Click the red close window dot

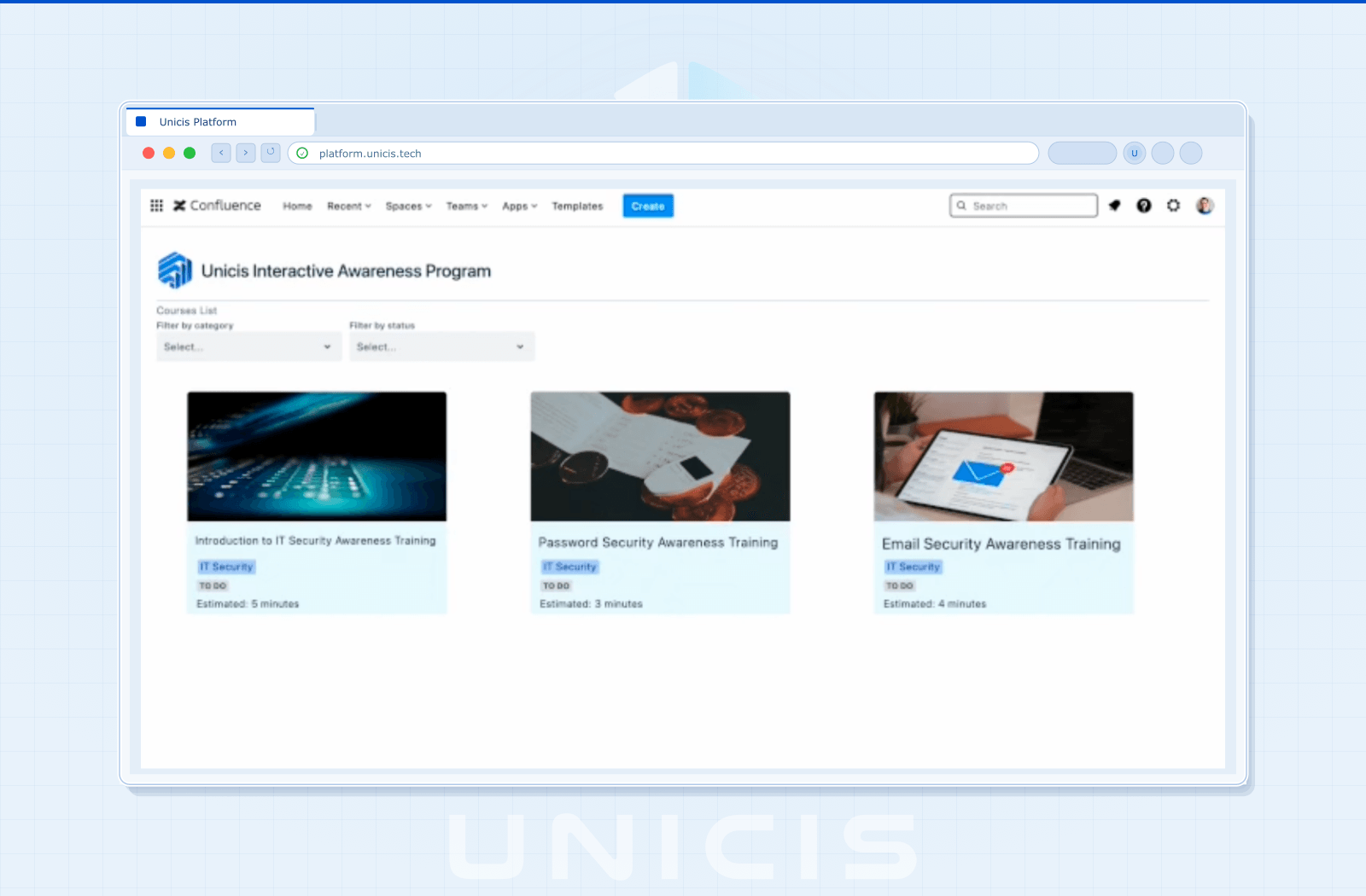click(x=149, y=153)
